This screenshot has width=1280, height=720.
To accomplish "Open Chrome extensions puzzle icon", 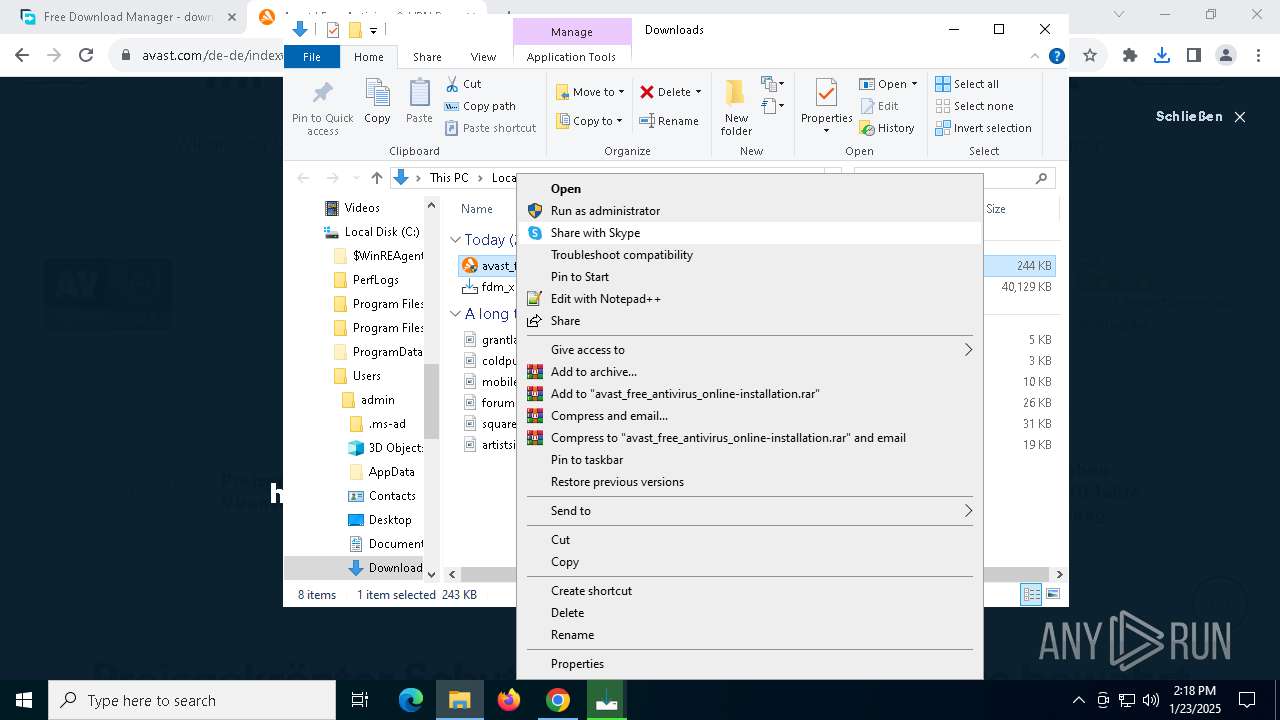I will pos(1130,55).
